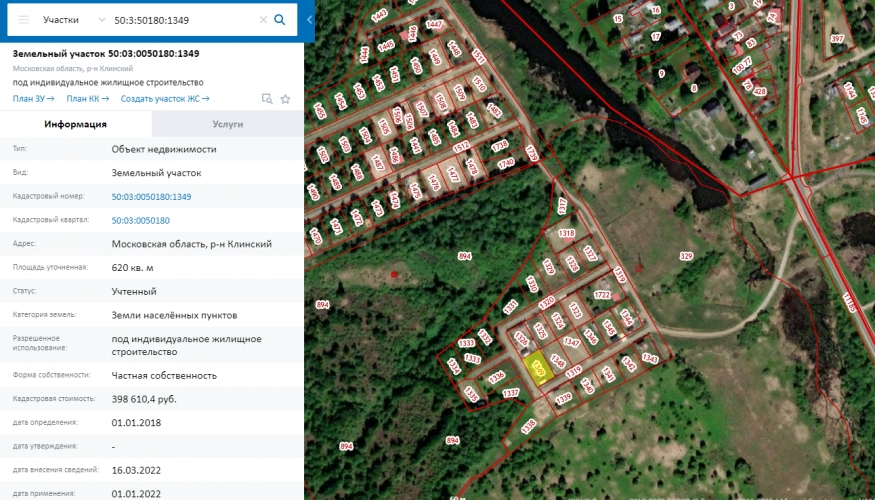Collapse the side panel with arrow
875x500 pixels.
[x=309, y=20]
